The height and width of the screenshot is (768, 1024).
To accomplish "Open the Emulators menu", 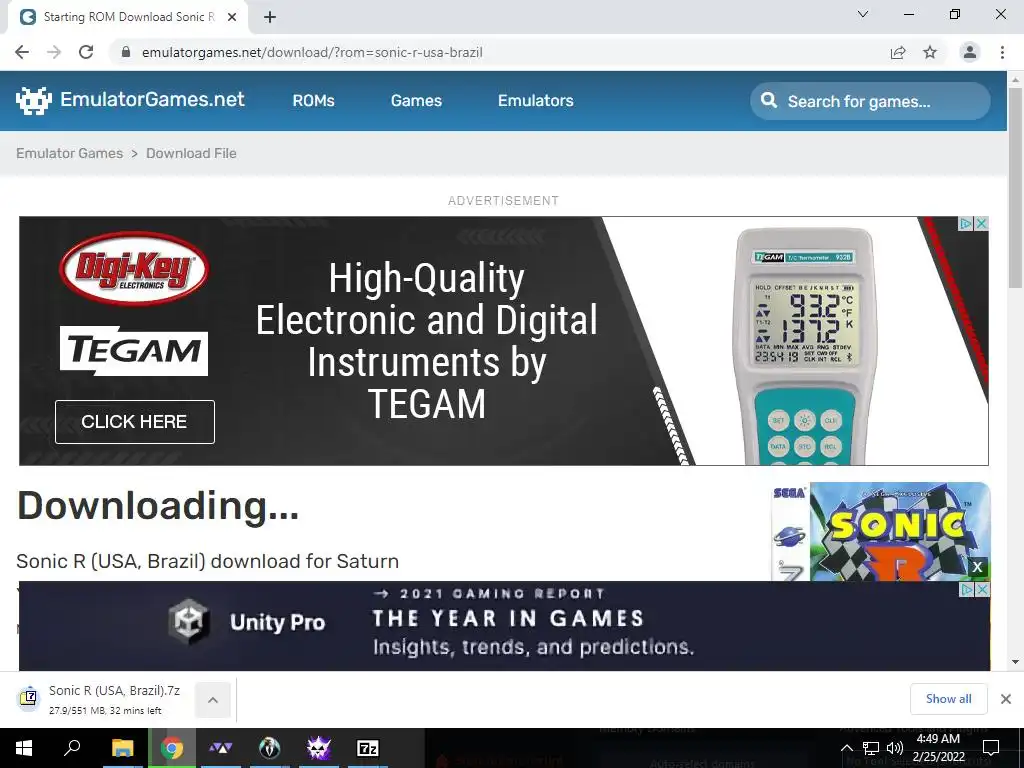I will click(x=536, y=101).
